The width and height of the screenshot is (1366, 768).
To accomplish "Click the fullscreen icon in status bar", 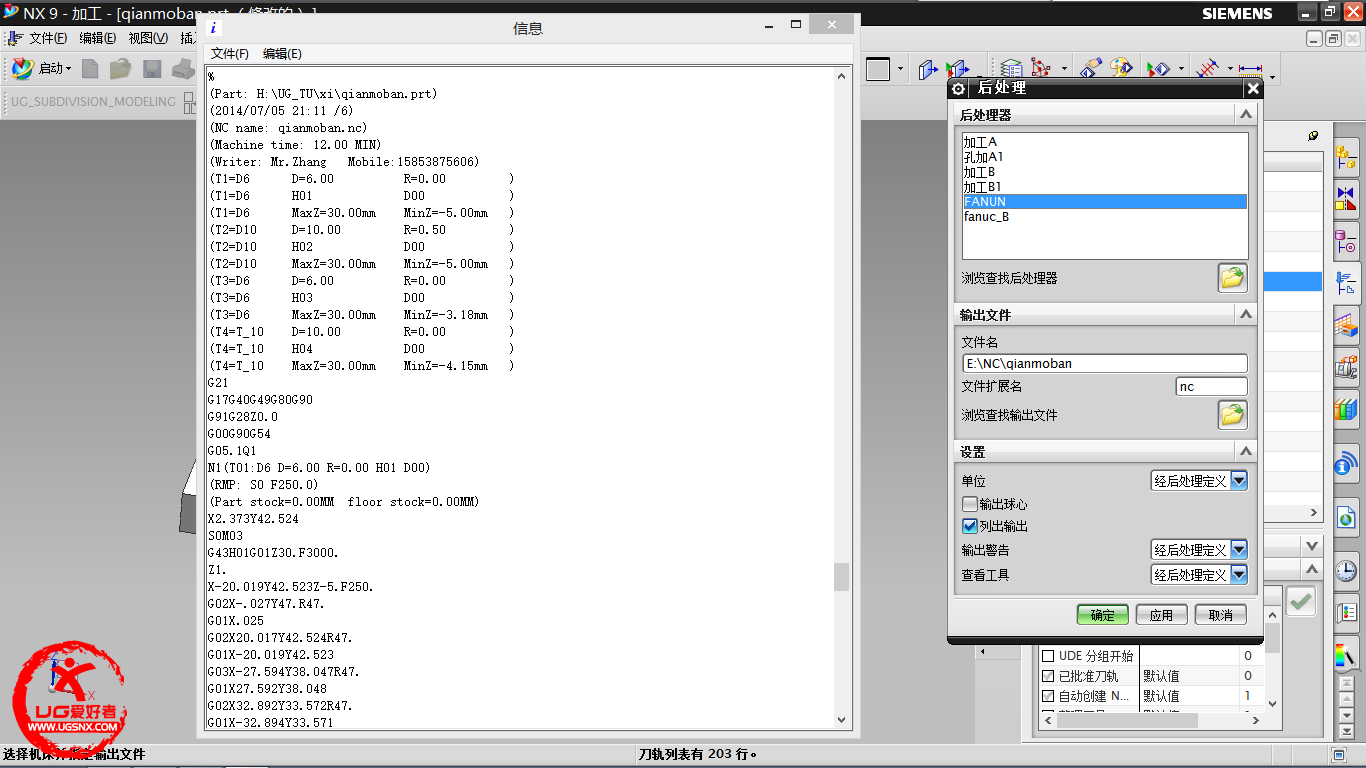I will pos(1339,754).
